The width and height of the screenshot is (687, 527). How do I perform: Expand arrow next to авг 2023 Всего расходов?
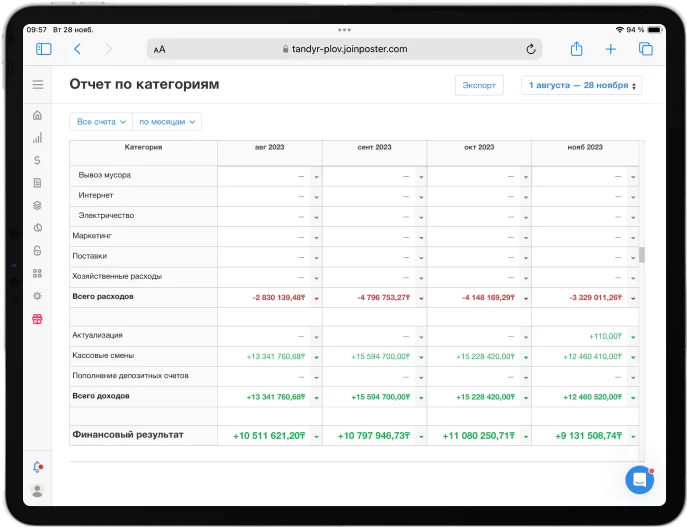[316, 298]
